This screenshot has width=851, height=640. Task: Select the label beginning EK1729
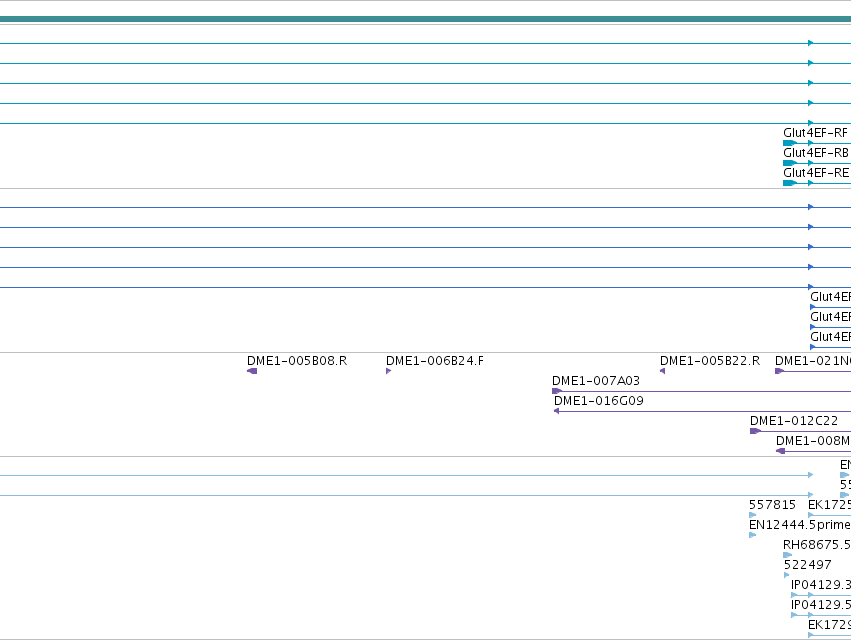pyautogui.click(x=829, y=625)
